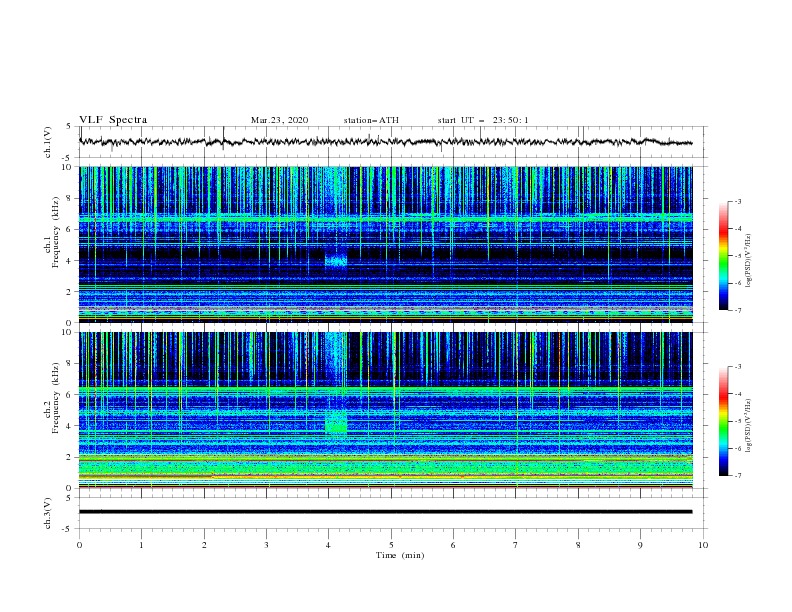Click the "2" kHz tick on ch.2 frequency axis
The height and width of the screenshot is (612, 792).
click(x=70, y=457)
